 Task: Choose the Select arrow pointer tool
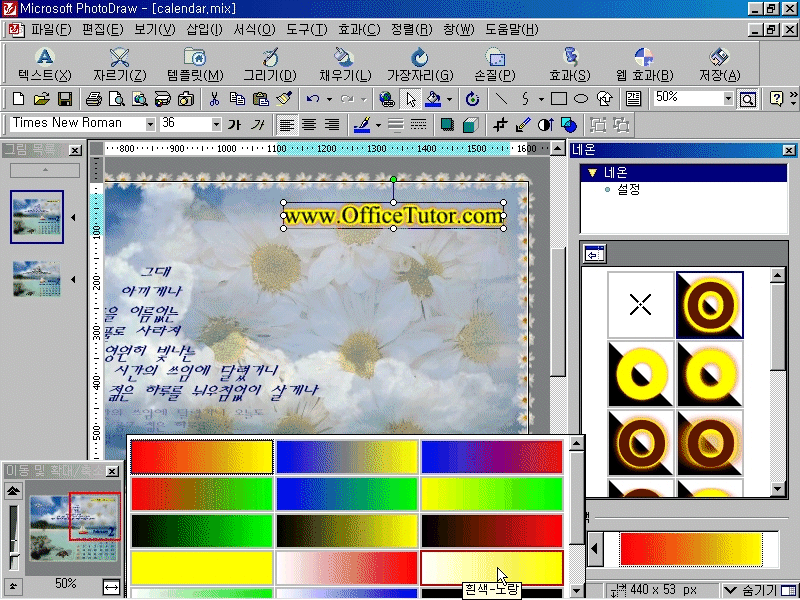[x=411, y=98]
